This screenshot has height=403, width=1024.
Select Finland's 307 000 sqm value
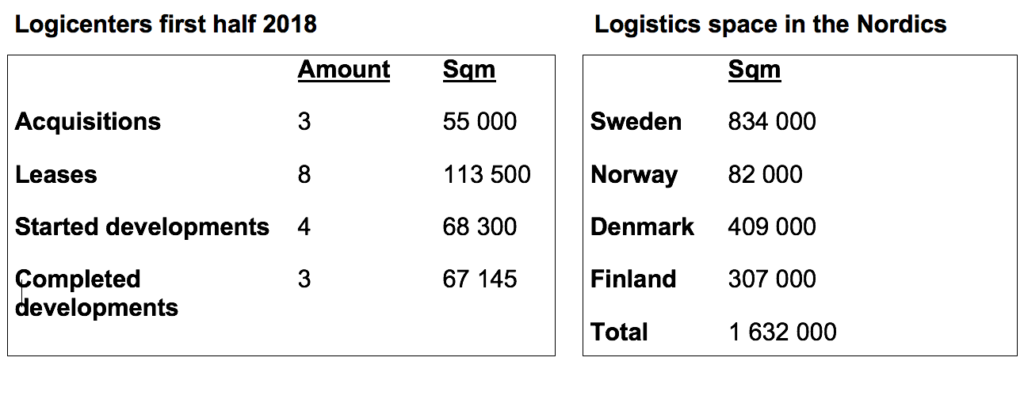click(771, 279)
